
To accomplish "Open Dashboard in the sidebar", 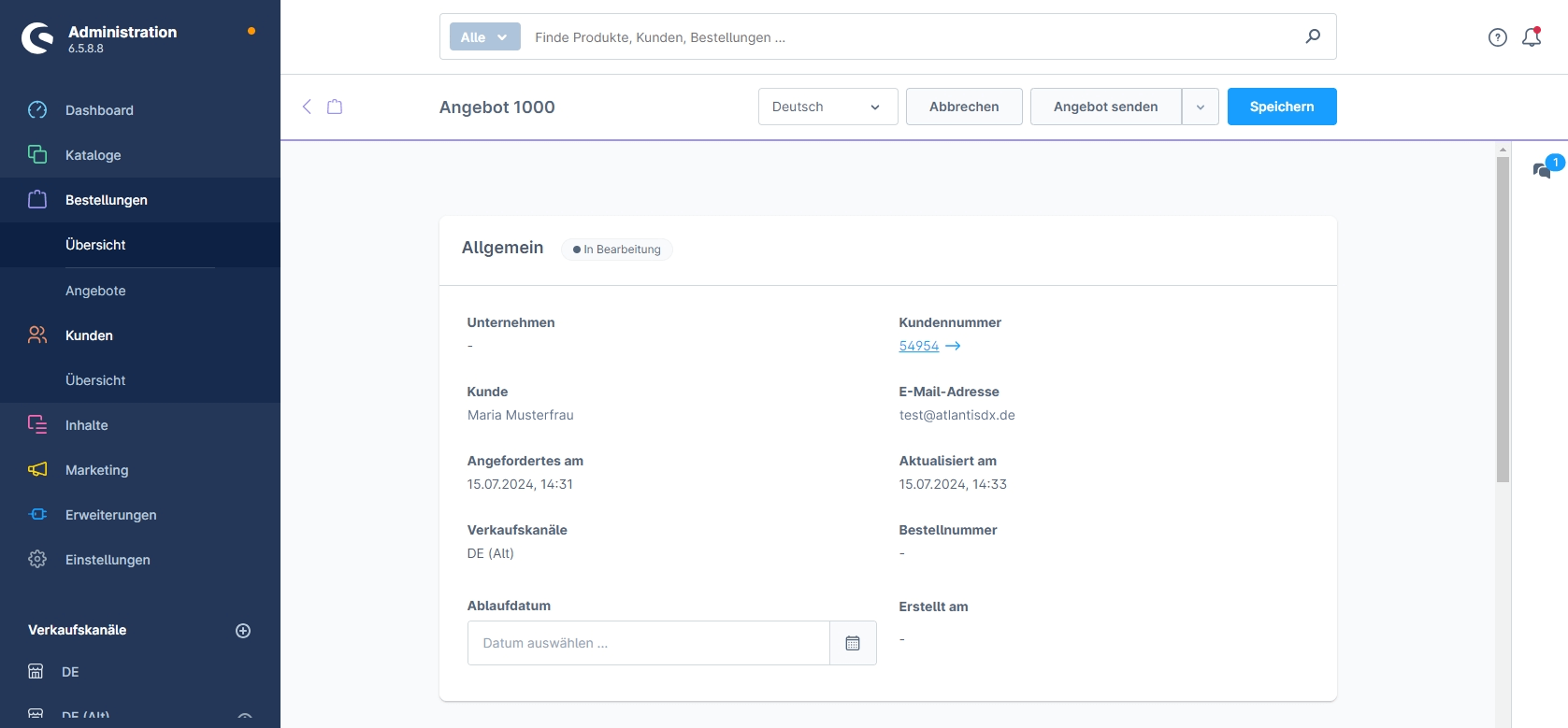I will 99,110.
